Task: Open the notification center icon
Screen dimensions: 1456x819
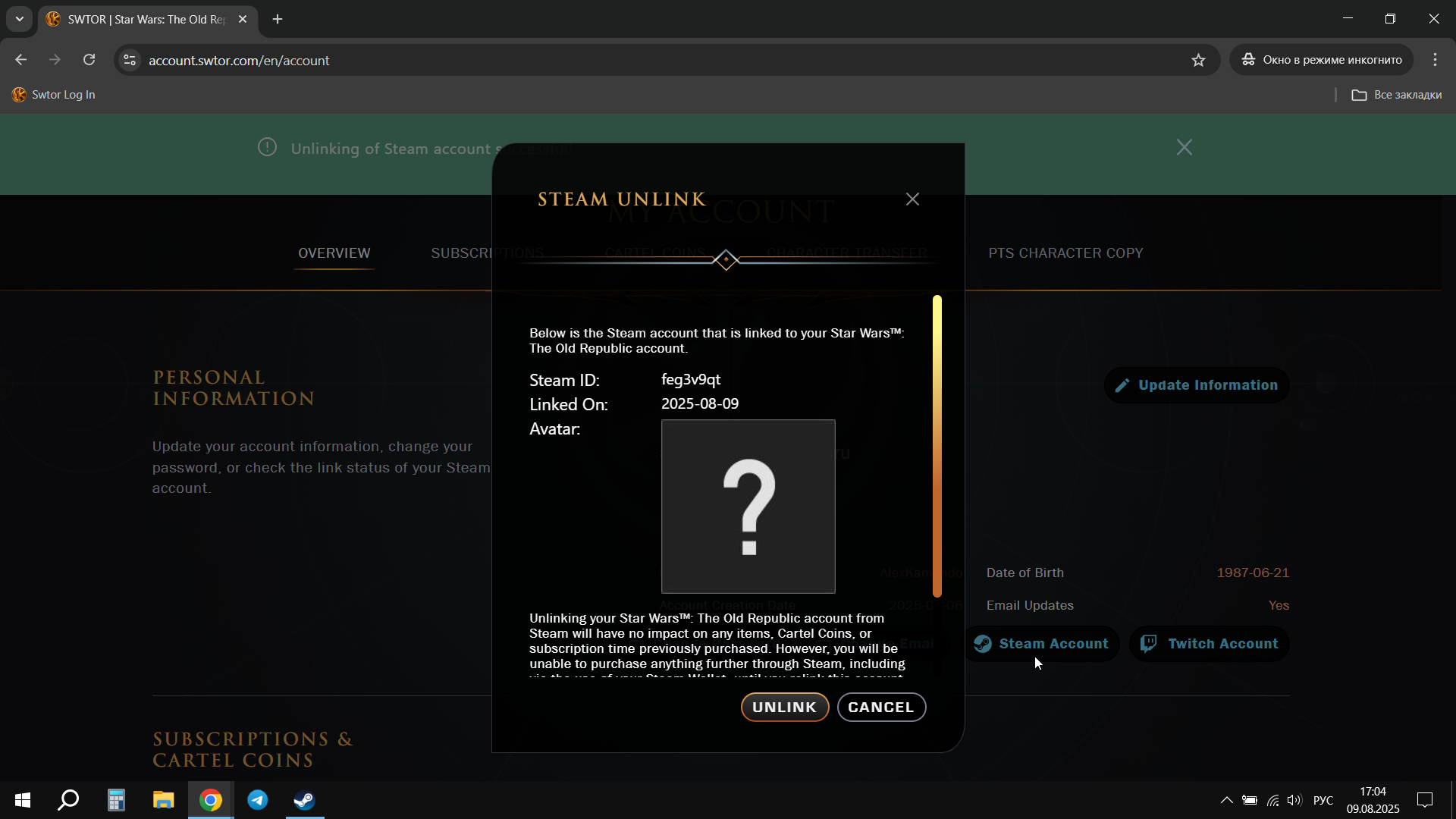Action: click(1425, 800)
